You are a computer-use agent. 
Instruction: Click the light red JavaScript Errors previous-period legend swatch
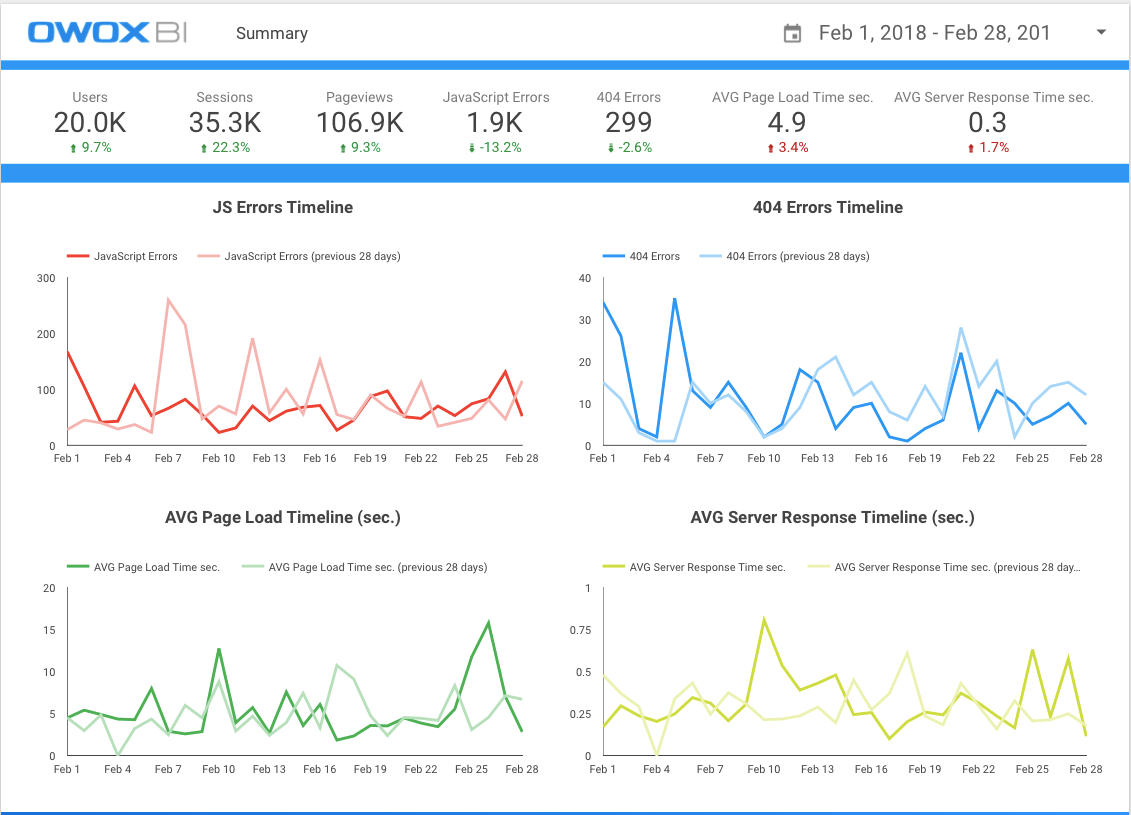207,256
